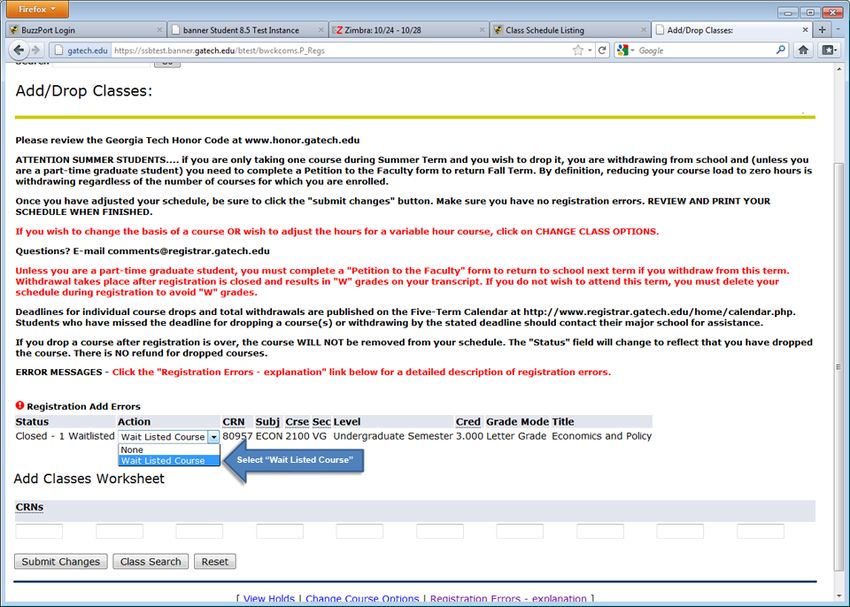Click the Submit Changes button

61,561
